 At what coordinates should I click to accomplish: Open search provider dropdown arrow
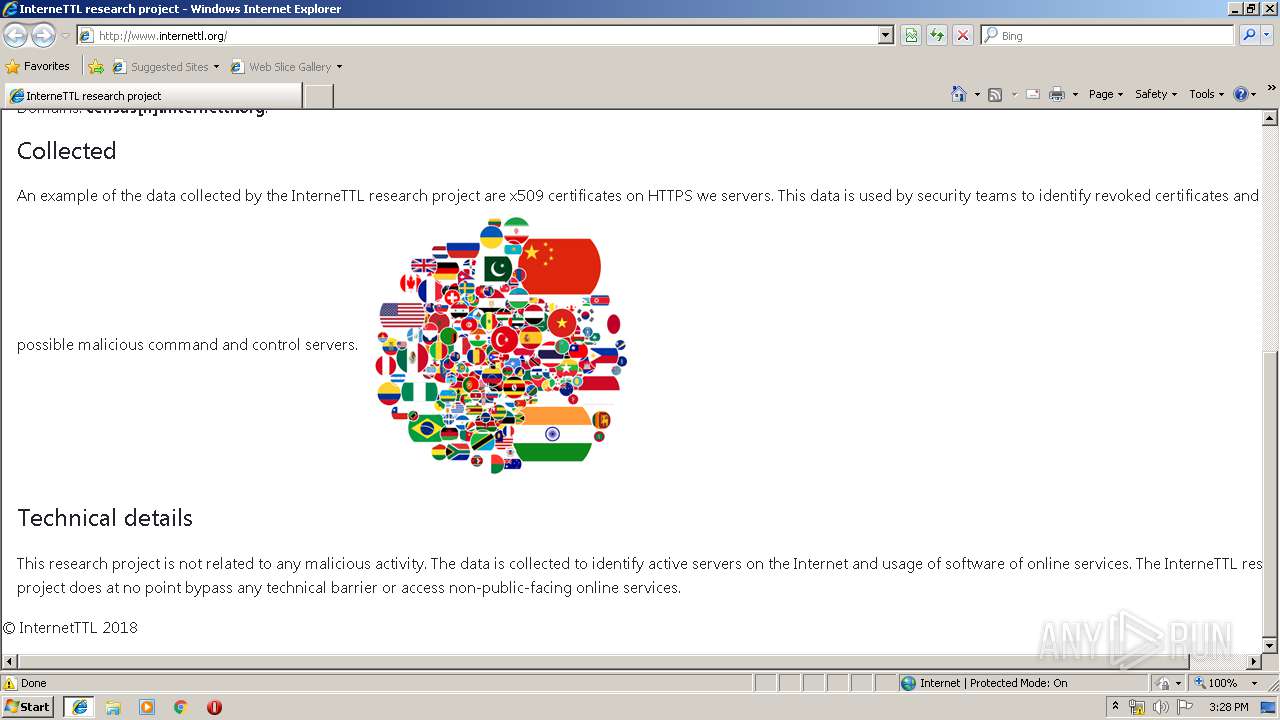[x=1268, y=36]
